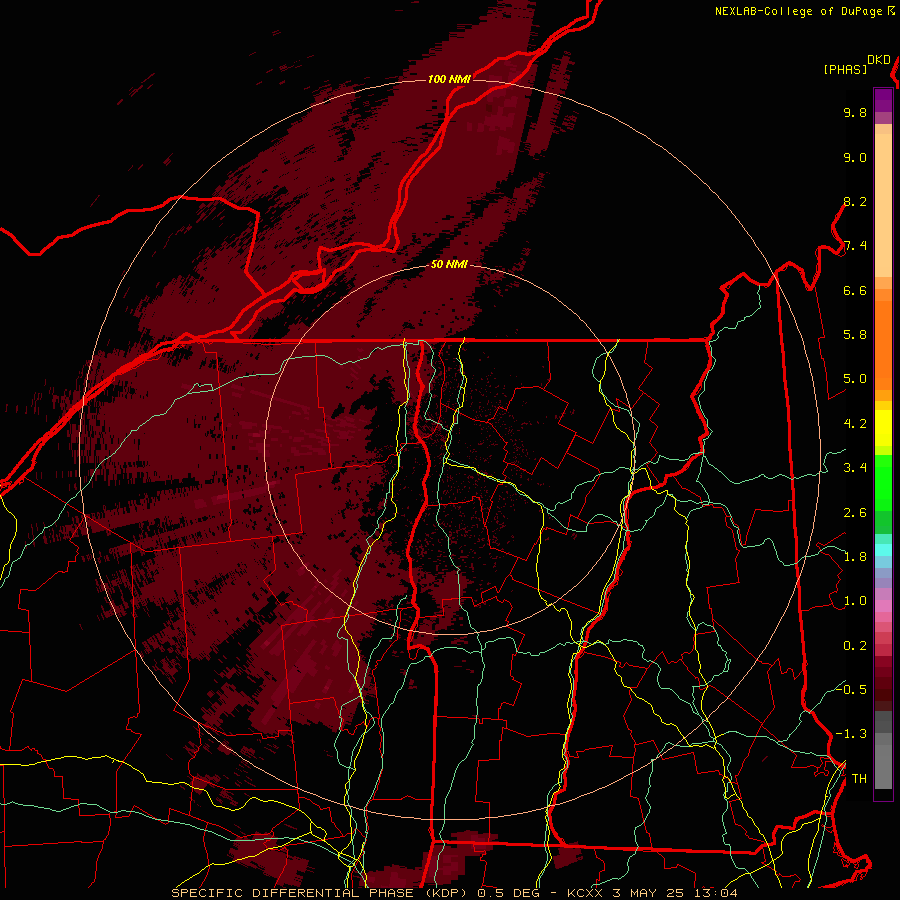The height and width of the screenshot is (900, 900).
Task: Click the -1.3 scale label
Action: (x=851, y=734)
